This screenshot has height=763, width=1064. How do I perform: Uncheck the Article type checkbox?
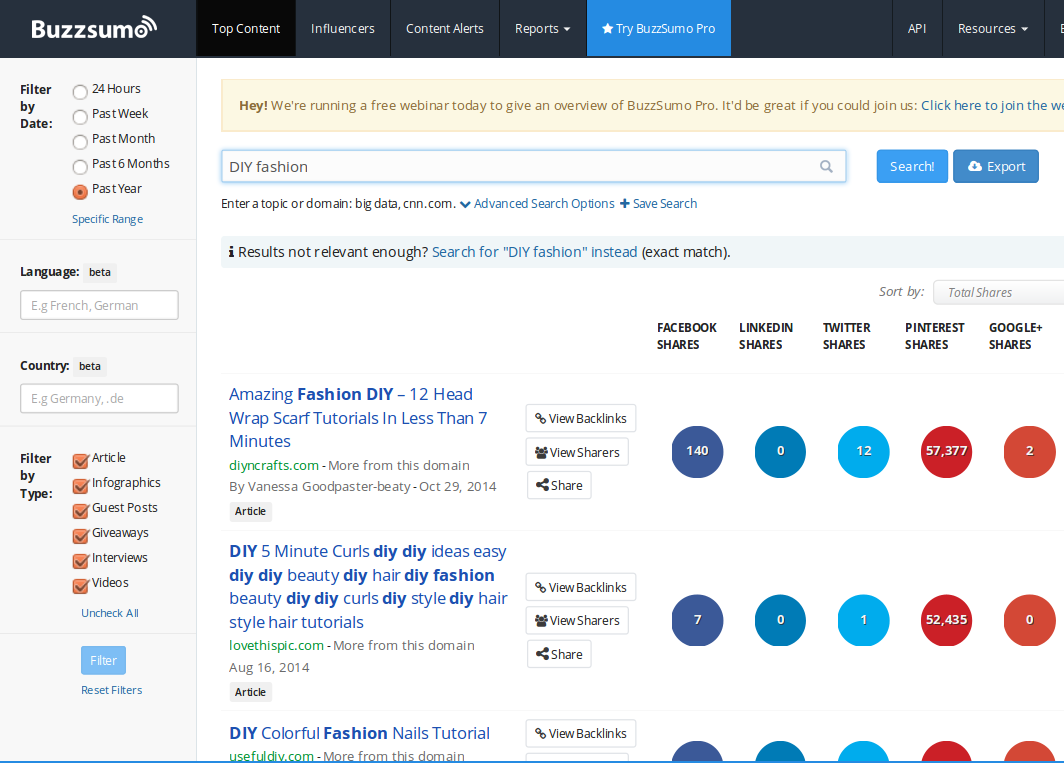click(81, 460)
